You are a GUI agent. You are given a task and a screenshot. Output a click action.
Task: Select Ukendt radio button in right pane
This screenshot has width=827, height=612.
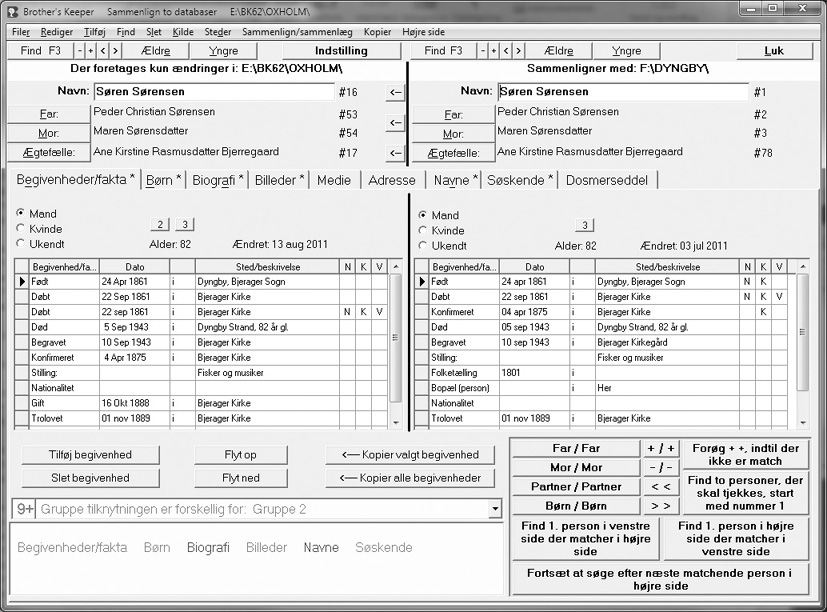point(422,245)
